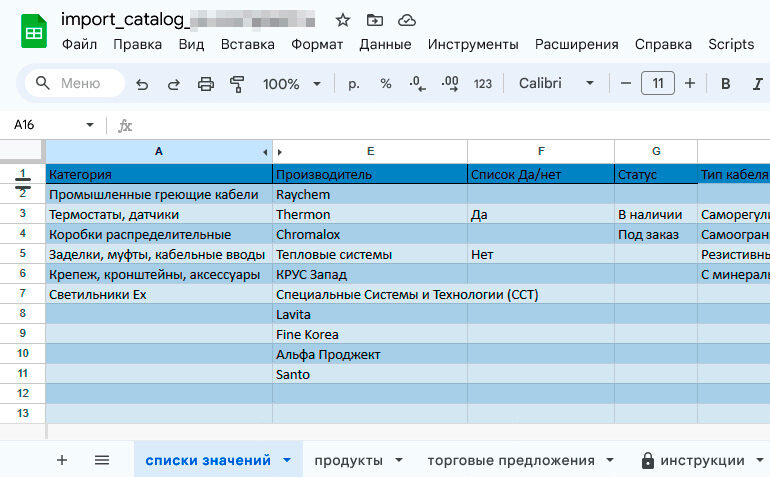Screen dimensions: 770x477
Task: Star the import_catalog document
Action: [343, 20]
